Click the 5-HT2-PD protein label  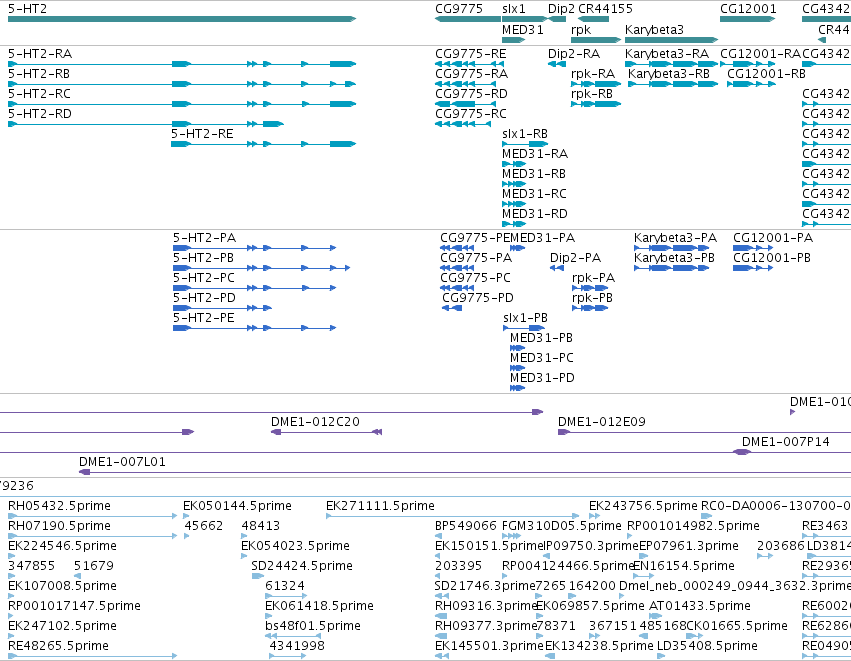pos(205,298)
